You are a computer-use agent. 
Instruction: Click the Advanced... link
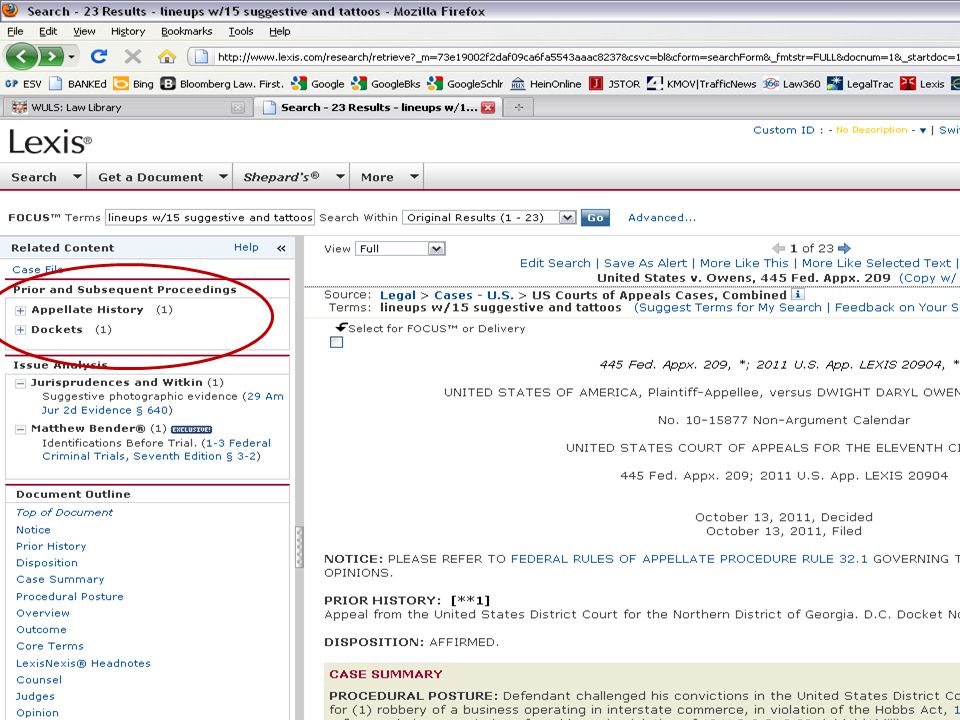point(662,217)
